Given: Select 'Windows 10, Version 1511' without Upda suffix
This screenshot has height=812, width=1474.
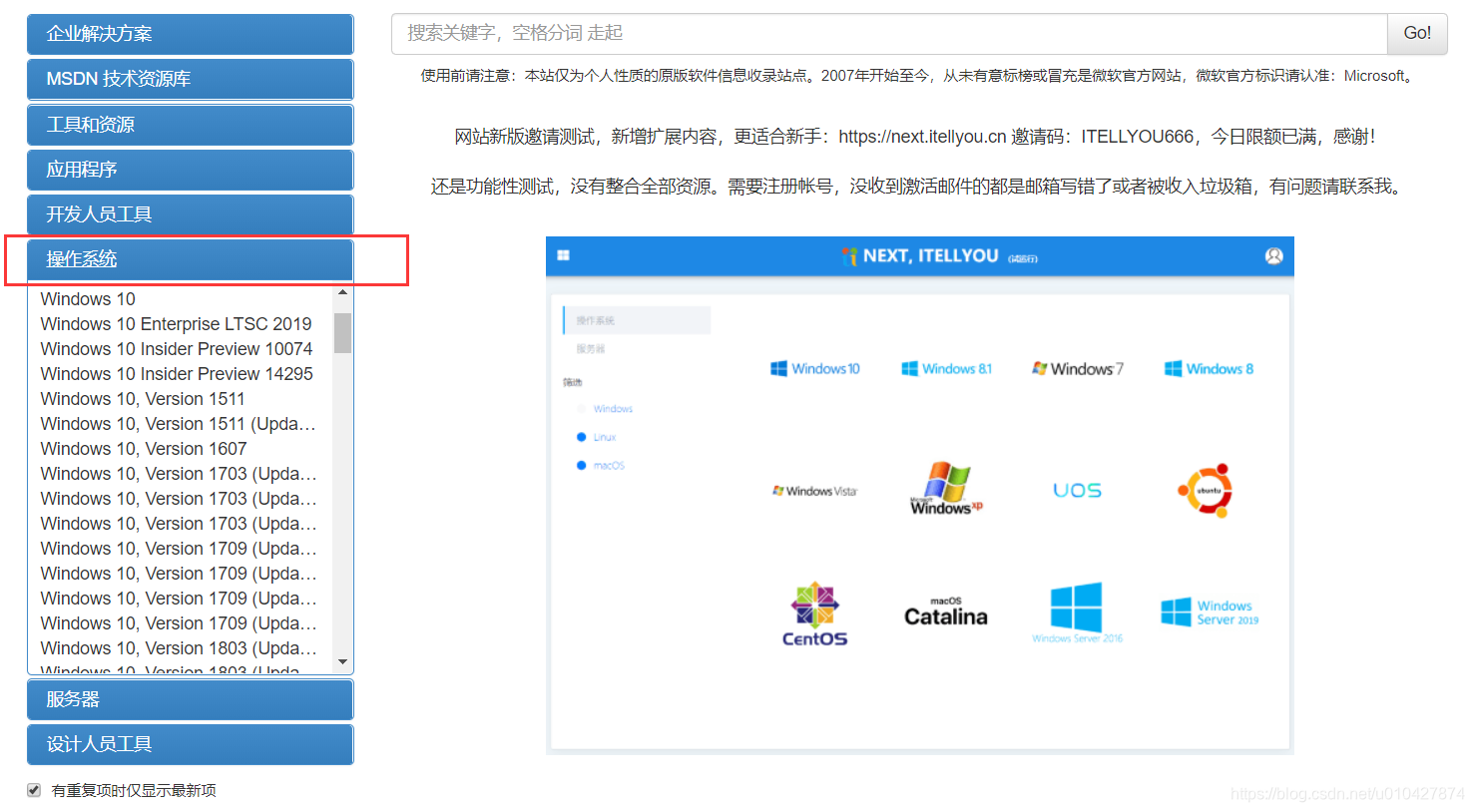Looking at the screenshot, I should [143, 399].
